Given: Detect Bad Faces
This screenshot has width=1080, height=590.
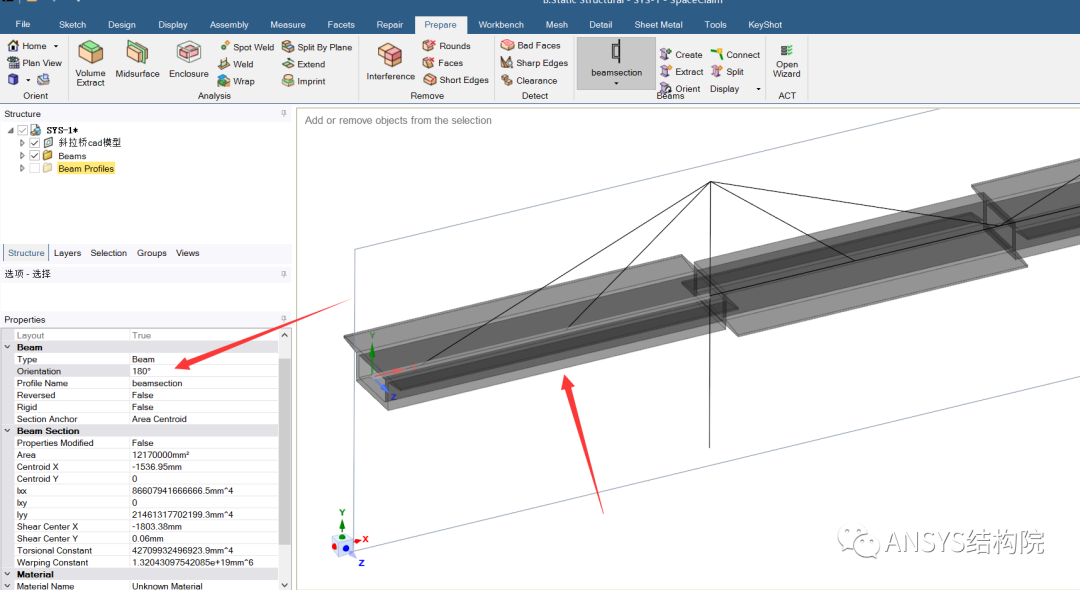Looking at the screenshot, I should pyautogui.click(x=530, y=45).
